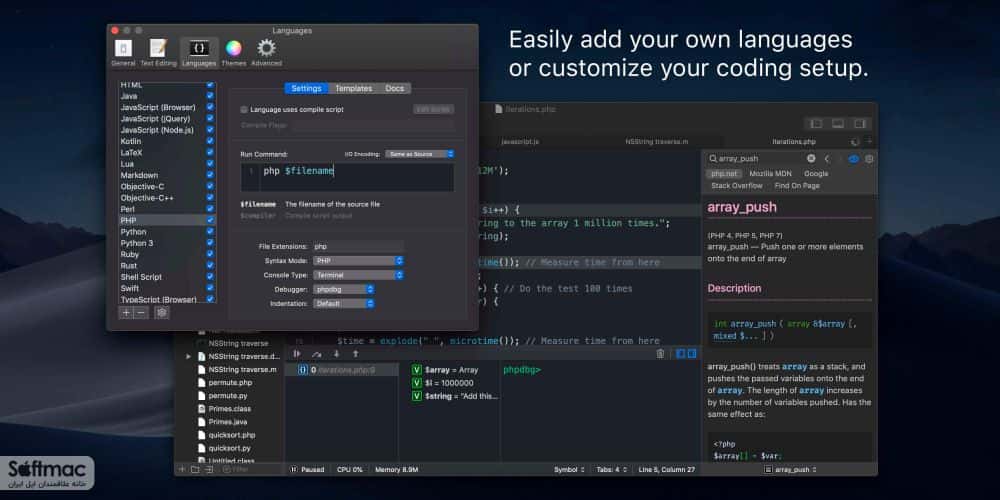Uncheck the LaTeX language checkbox

[210, 152]
